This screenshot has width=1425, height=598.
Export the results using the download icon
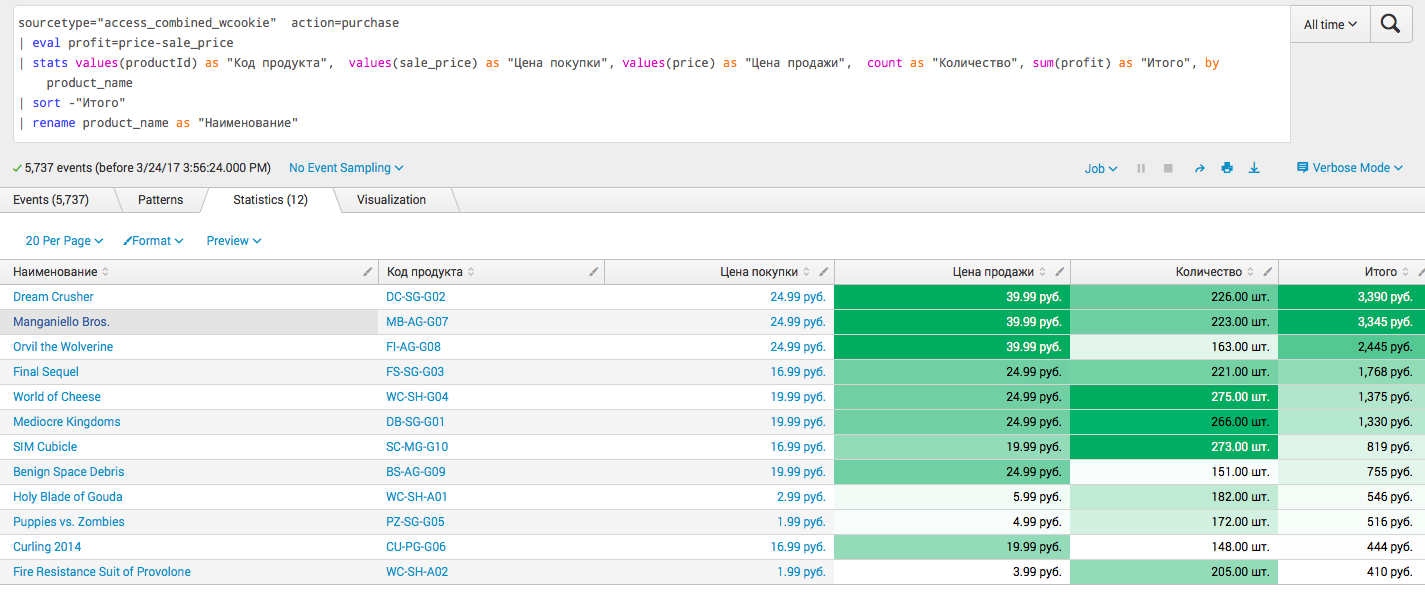[x=1254, y=168]
